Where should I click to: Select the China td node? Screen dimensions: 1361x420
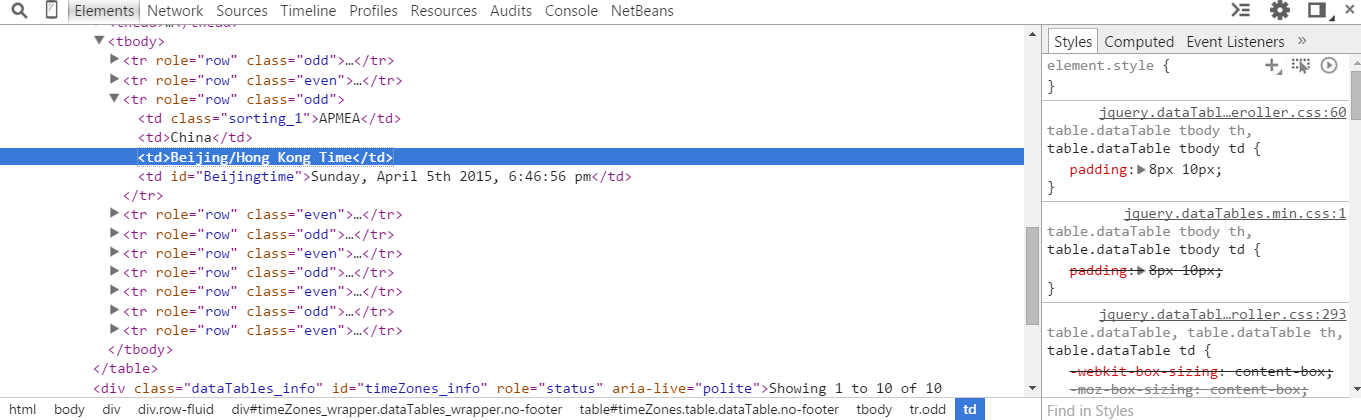(195, 137)
